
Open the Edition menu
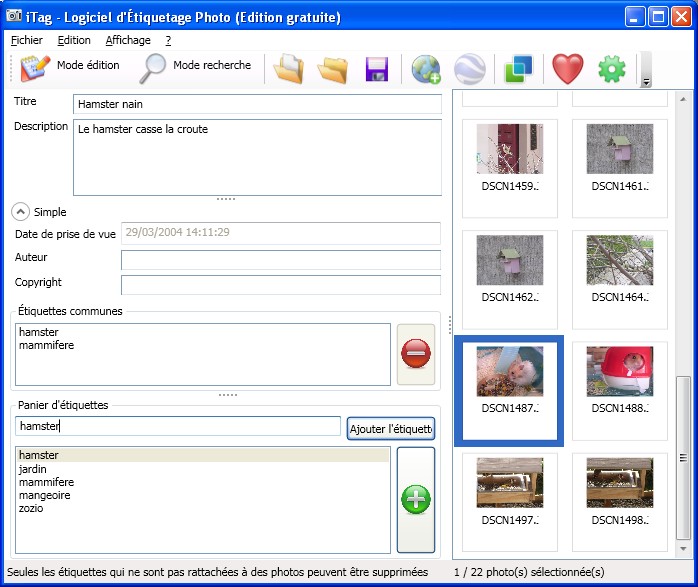74,40
